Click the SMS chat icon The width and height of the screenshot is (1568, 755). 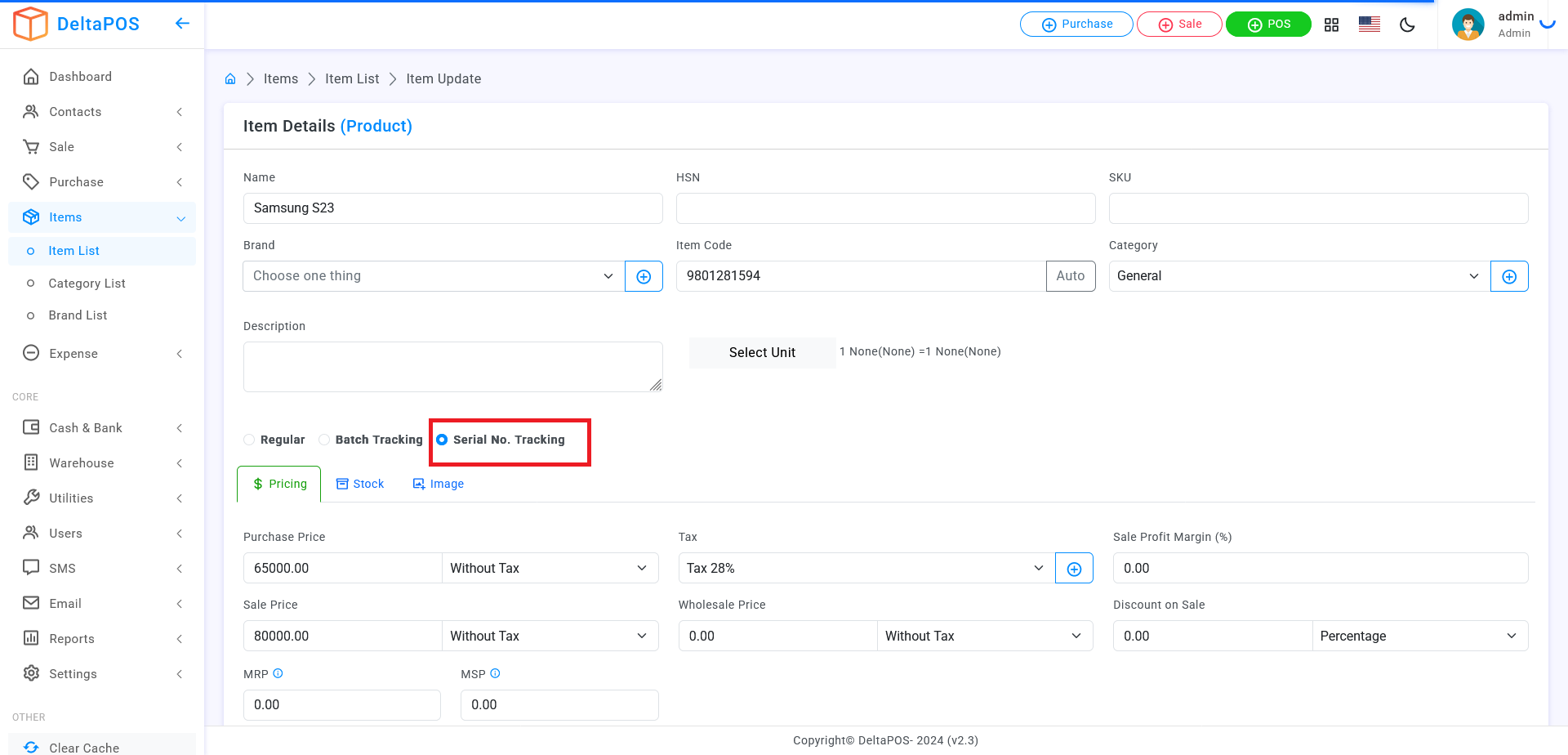pyautogui.click(x=31, y=568)
